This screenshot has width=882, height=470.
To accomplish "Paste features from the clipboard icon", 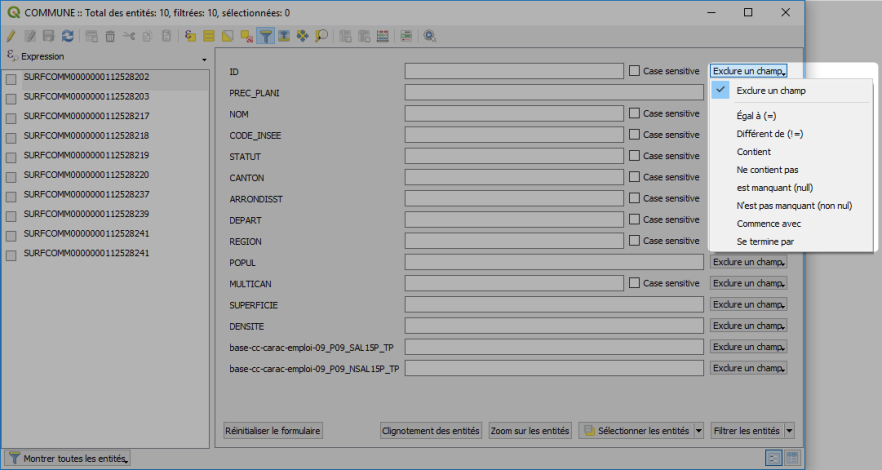I will tap(166, 37).
